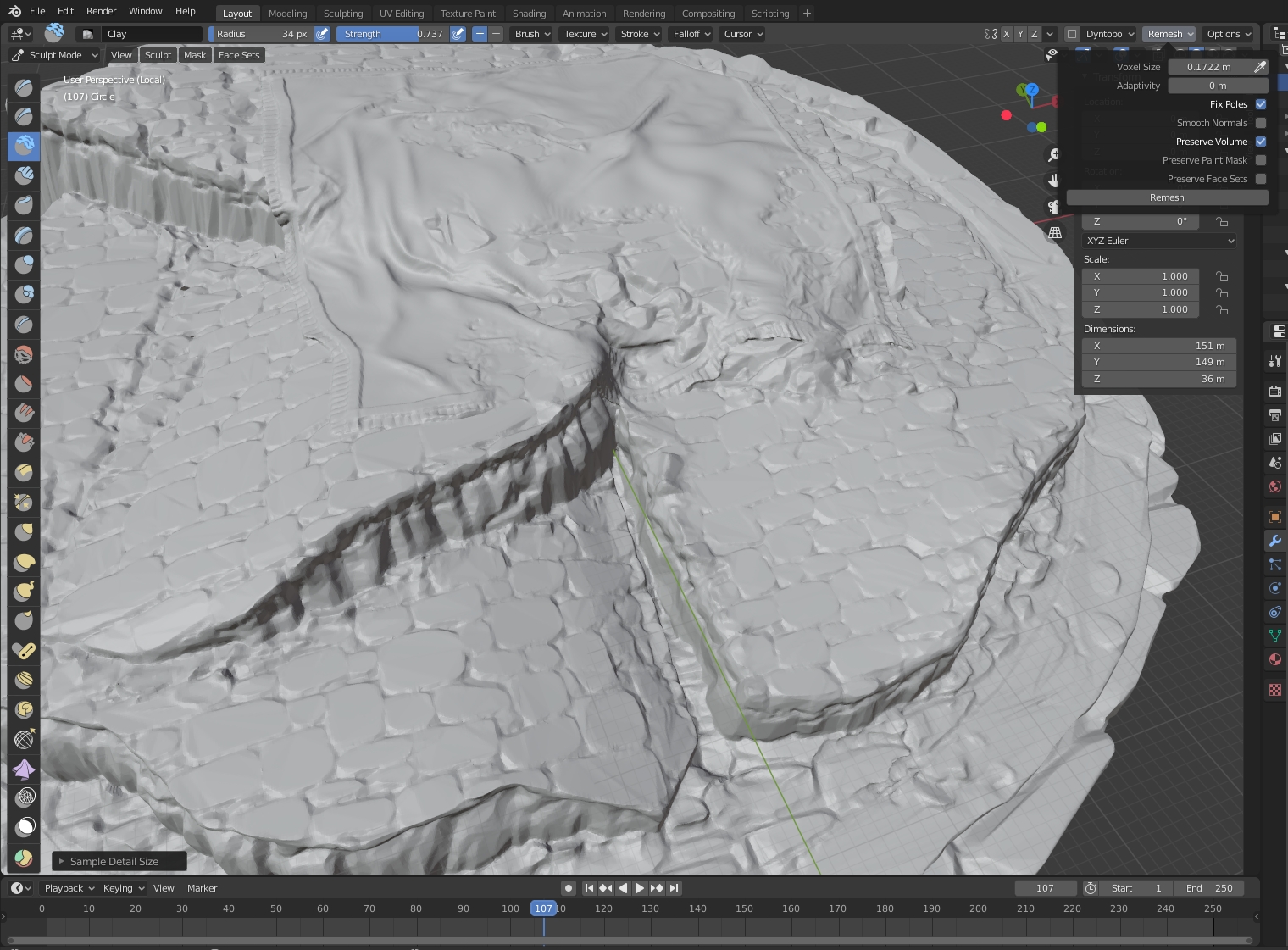Open the Falloff dropdown

click(x=691, y=34)
